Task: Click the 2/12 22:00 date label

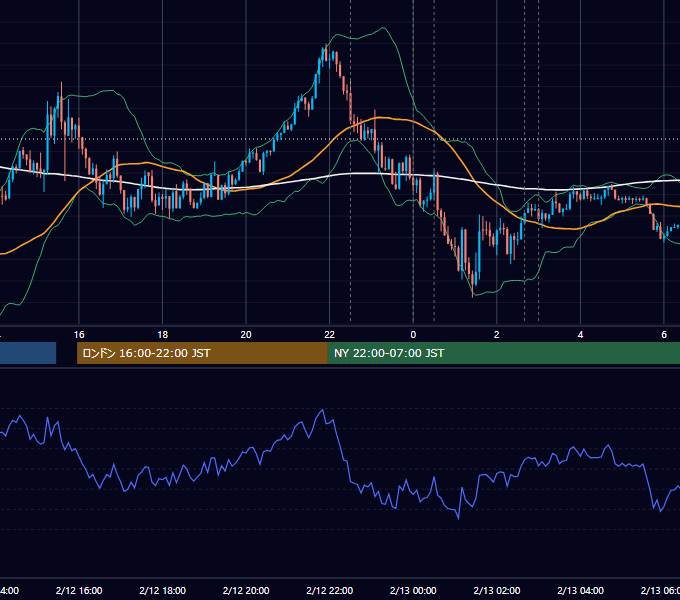Action: coord(330,590)
